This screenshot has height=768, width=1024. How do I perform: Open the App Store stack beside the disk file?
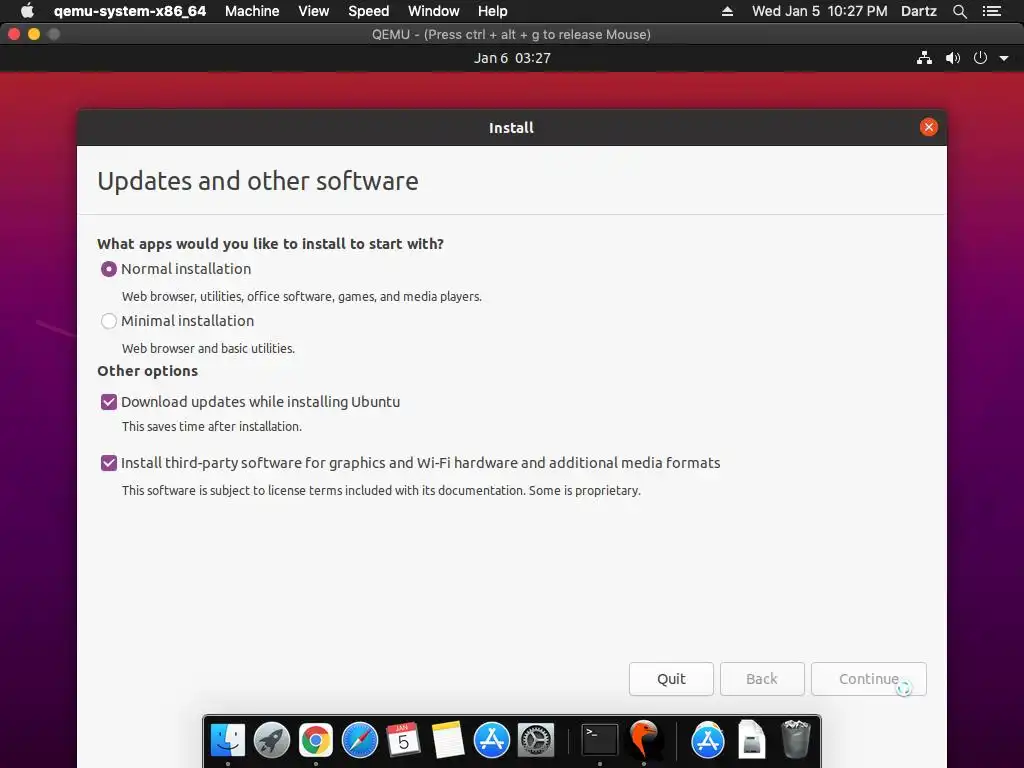(708, 741)
